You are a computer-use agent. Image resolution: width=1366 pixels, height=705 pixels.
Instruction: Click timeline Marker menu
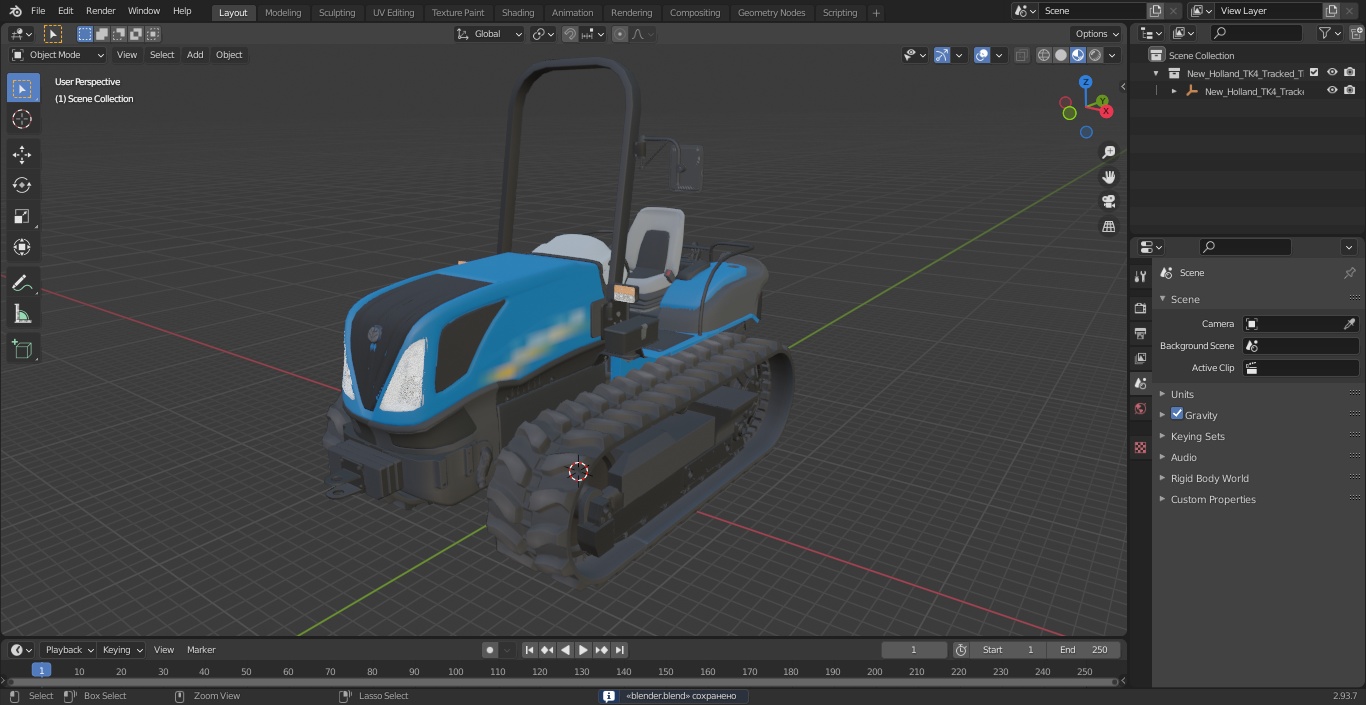201,650
